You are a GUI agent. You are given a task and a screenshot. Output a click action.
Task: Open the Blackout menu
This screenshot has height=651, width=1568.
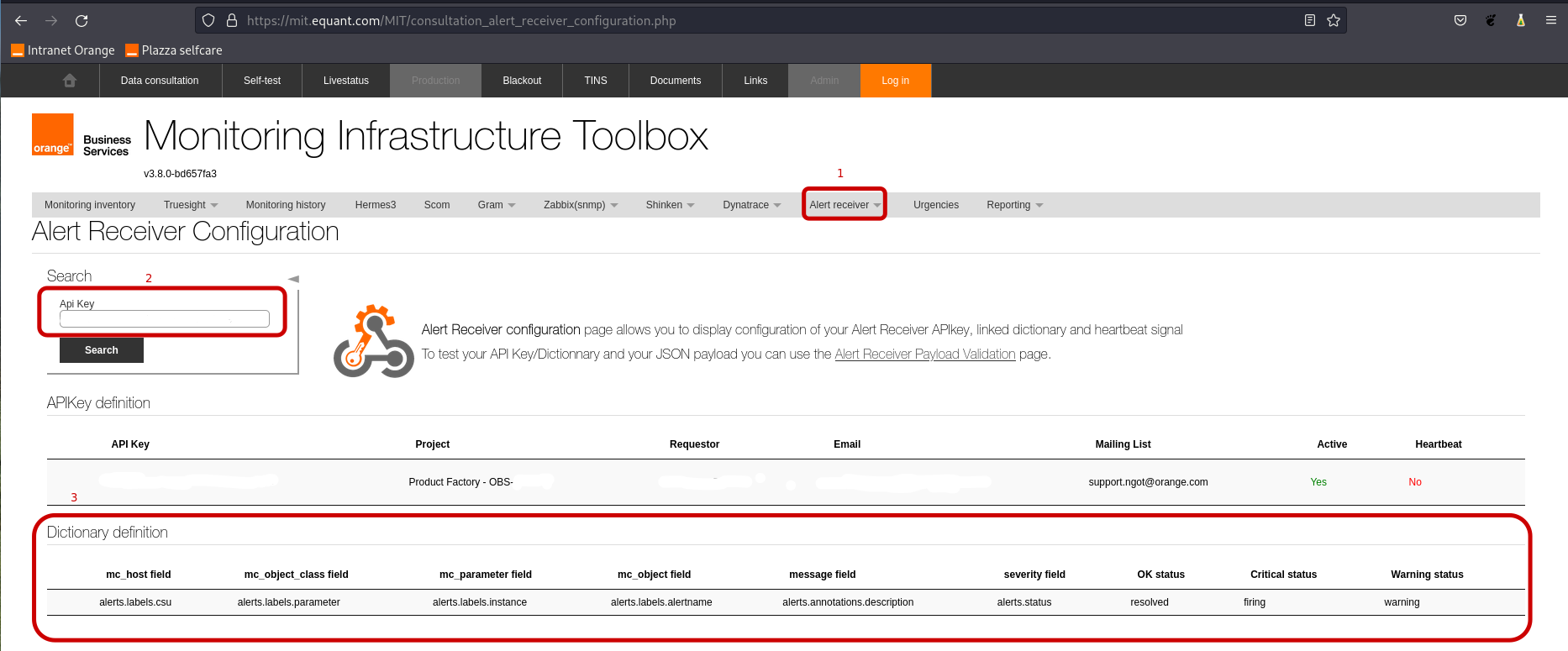(x=522, y=81)
